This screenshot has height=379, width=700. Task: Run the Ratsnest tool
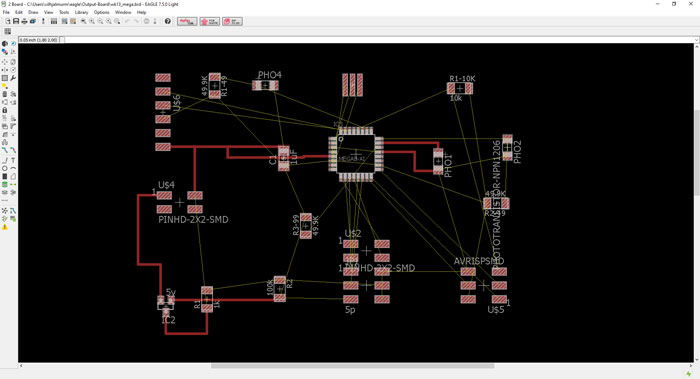coord(5,210)
